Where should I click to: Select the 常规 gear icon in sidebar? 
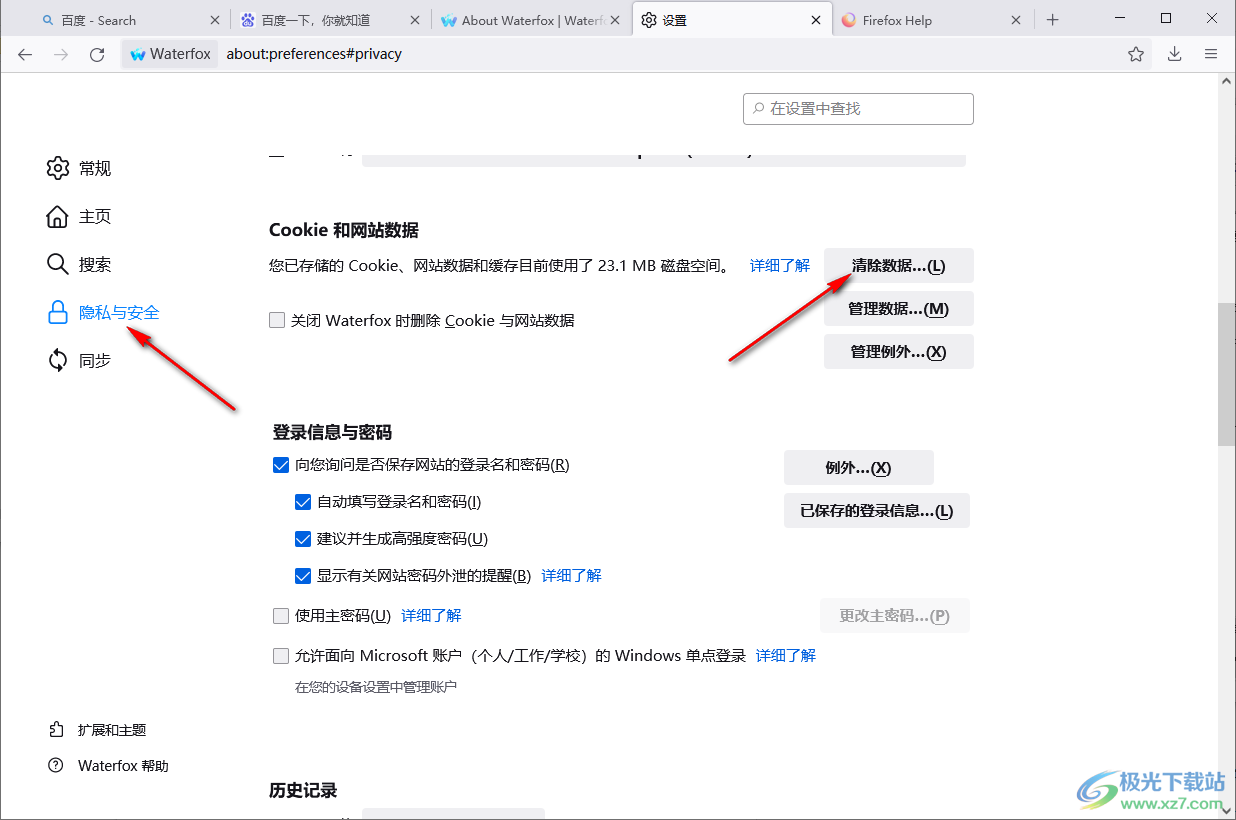click(x=58, y=168)
